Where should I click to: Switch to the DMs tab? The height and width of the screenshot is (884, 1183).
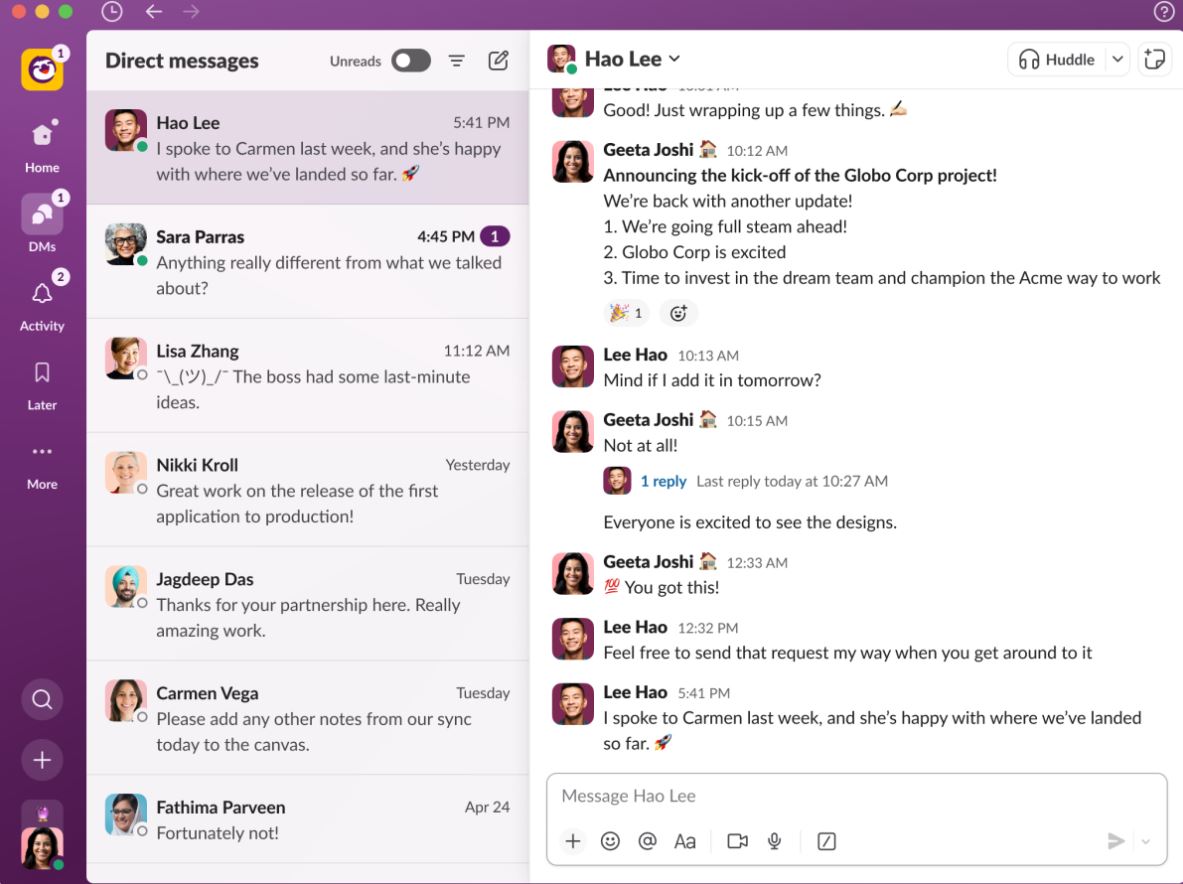(x=42, y=223)
